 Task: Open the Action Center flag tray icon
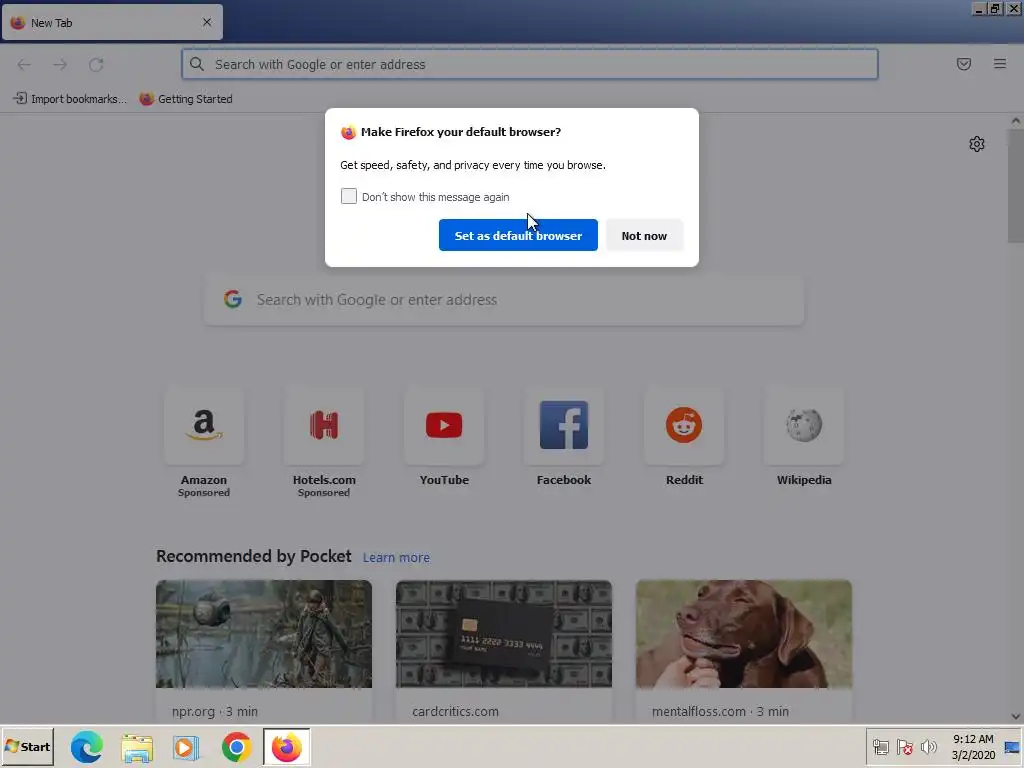pyautogui.click(x=904, y=746)
